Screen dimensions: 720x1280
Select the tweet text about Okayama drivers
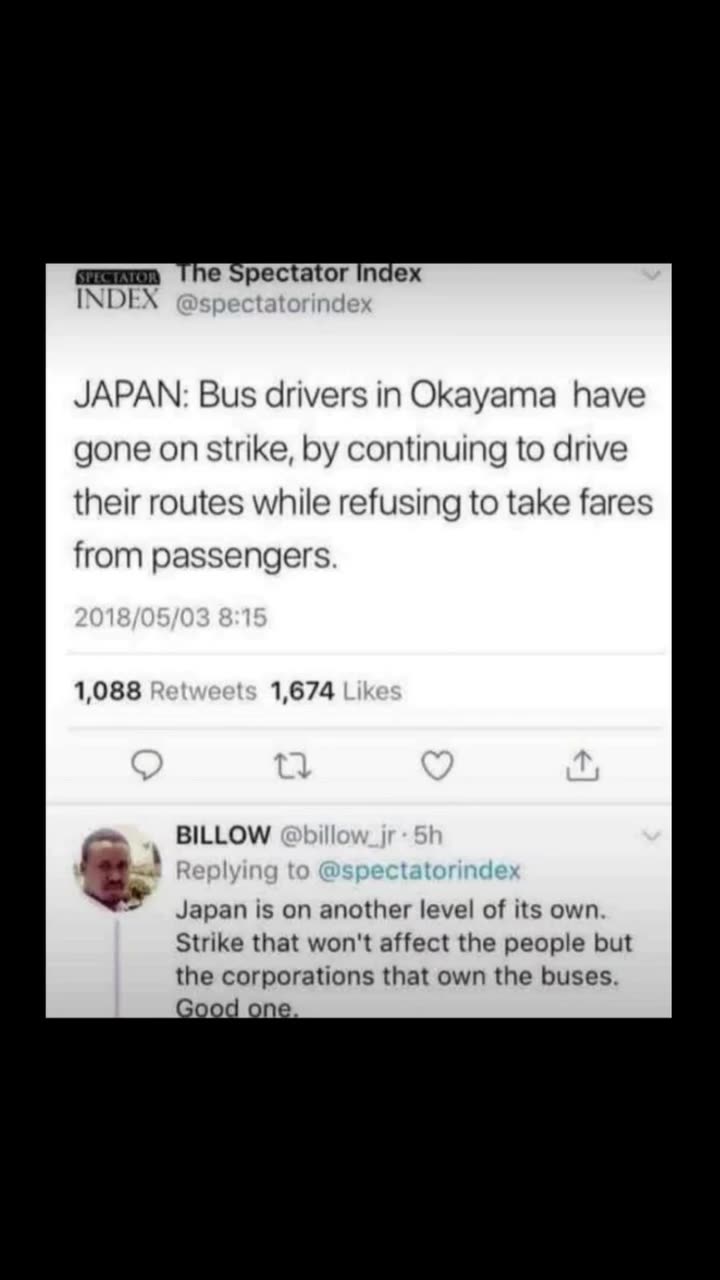[363, 476]
